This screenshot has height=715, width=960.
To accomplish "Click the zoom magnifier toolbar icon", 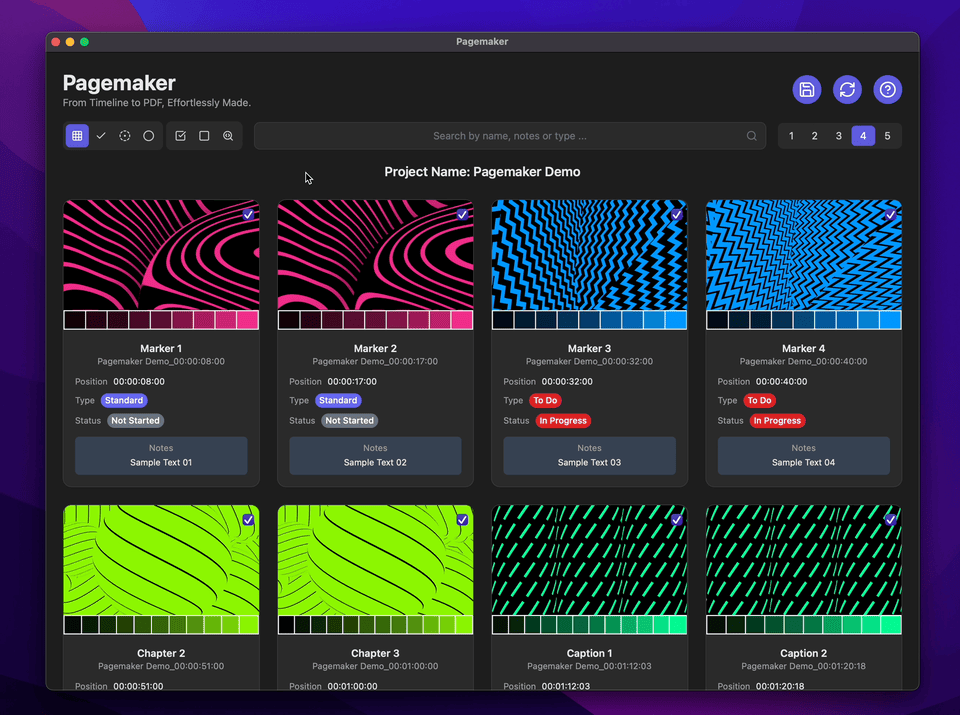I will [228, 136].
